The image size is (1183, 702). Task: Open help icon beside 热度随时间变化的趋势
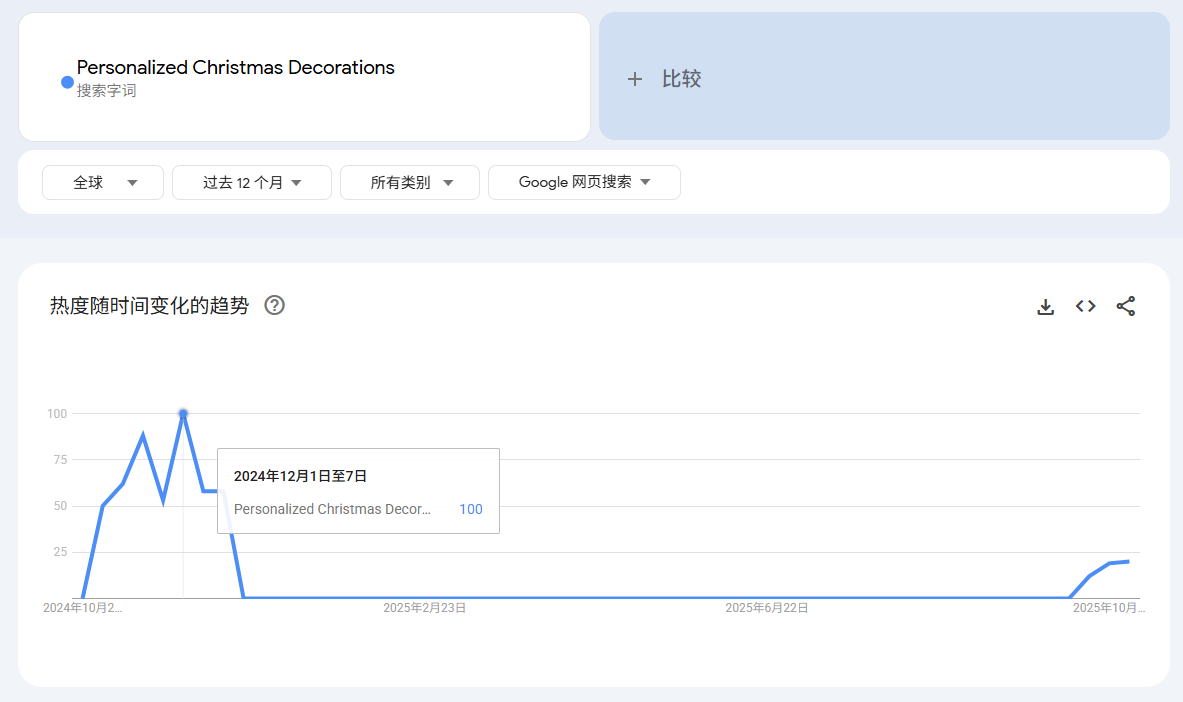pos(274,306)
